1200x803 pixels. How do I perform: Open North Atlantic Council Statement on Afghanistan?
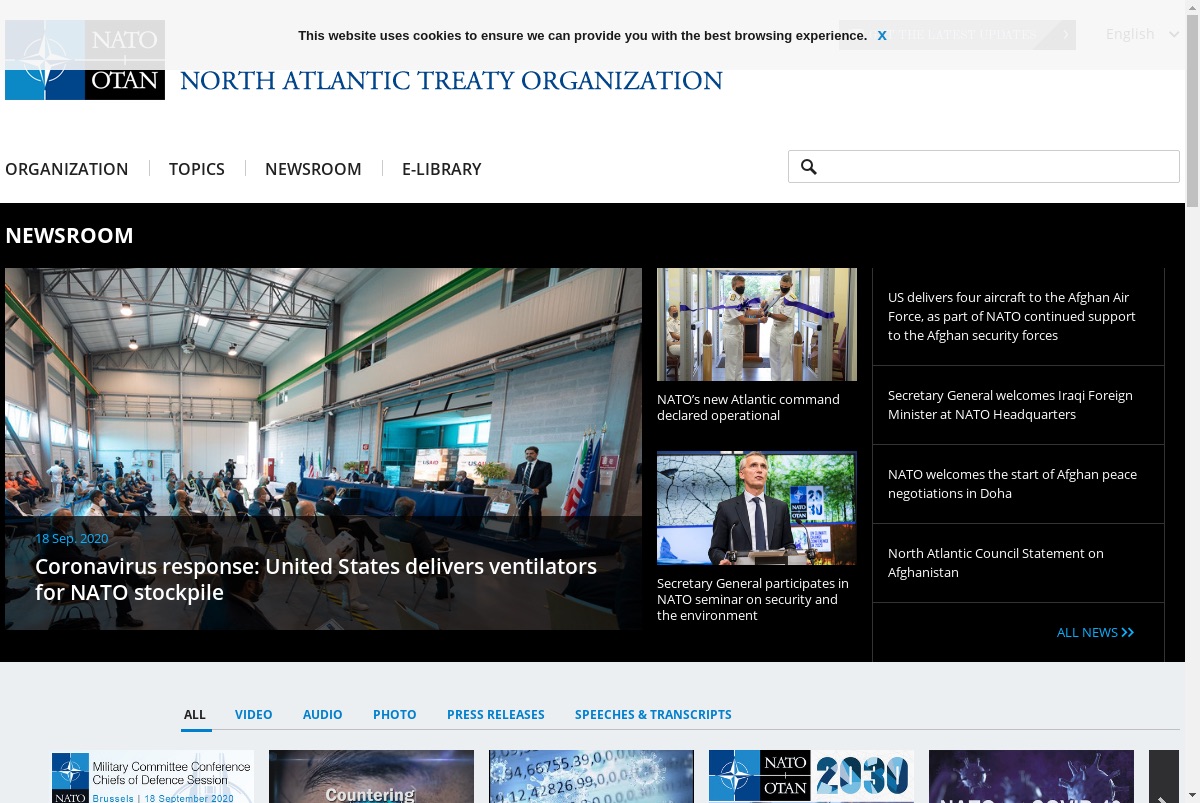point(996,563)
